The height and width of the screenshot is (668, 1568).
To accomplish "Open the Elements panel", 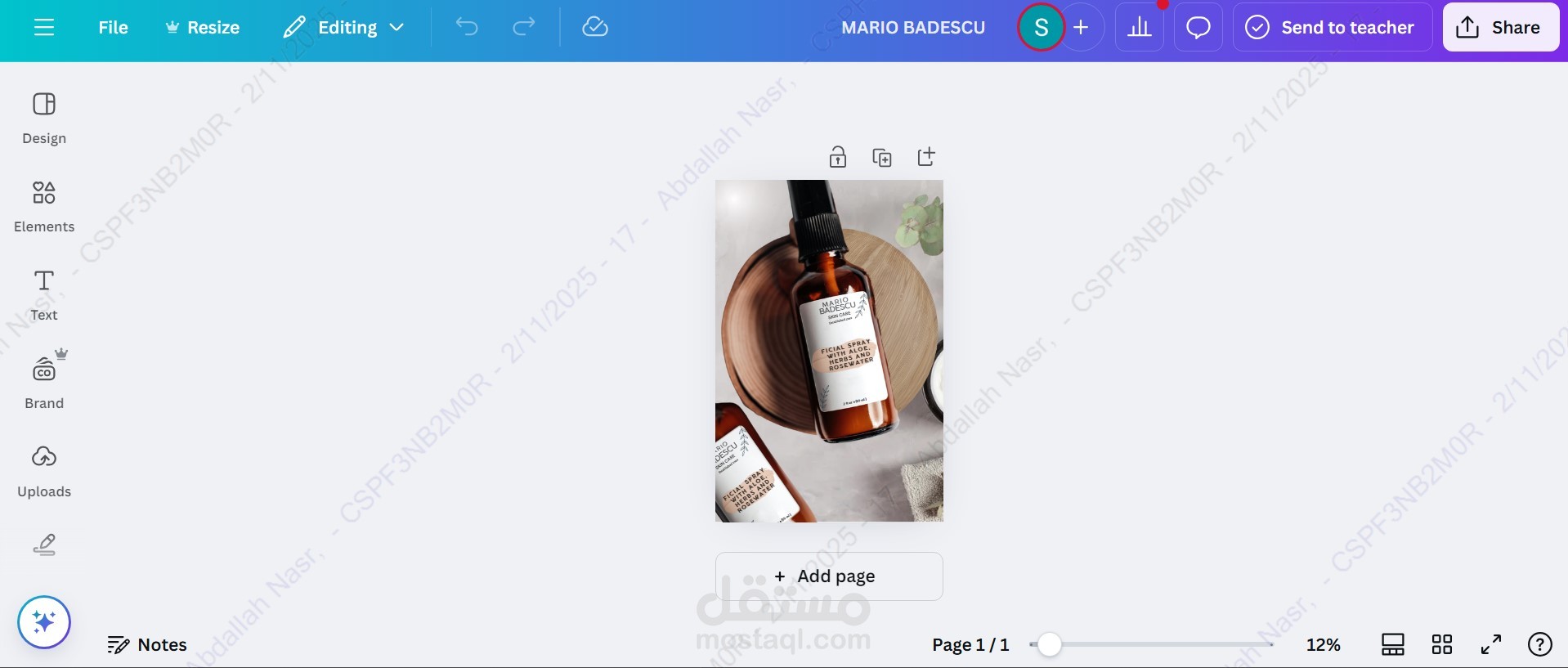I will pyautogui.click(x=44, y=208).
